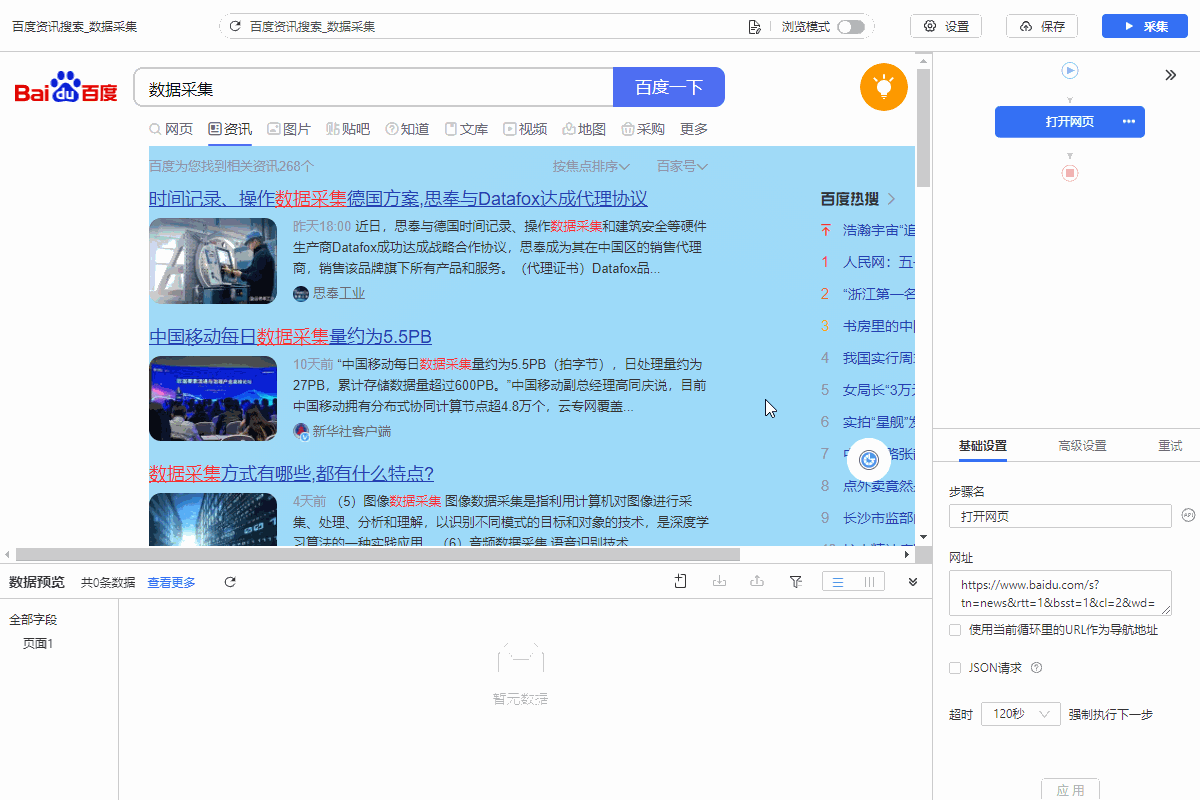Switch data preview to row list view
The height and width of the screenshot is (800, 1200).
tap(838, 582)
